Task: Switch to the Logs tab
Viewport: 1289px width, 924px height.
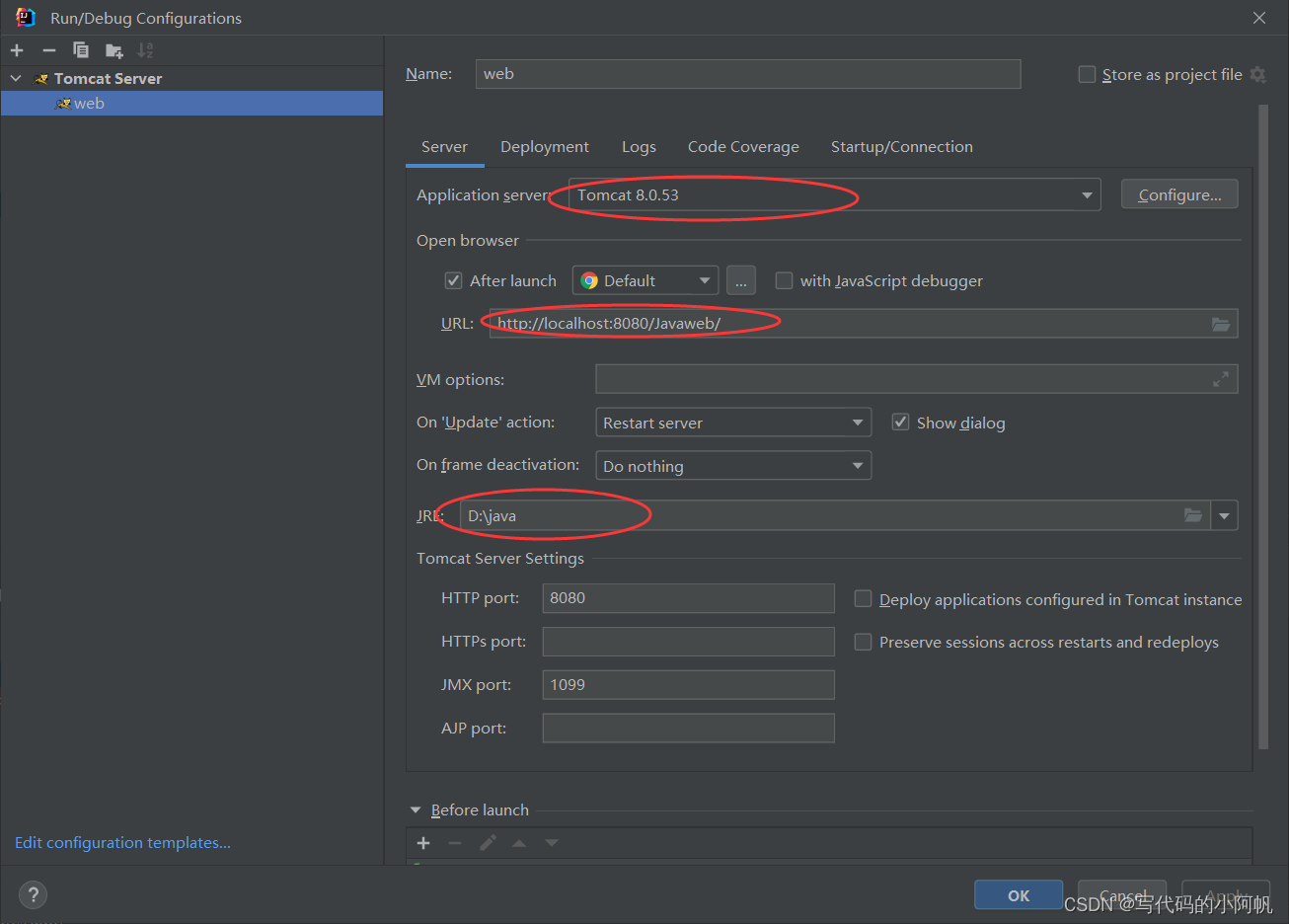Action: tap(639, 147)
